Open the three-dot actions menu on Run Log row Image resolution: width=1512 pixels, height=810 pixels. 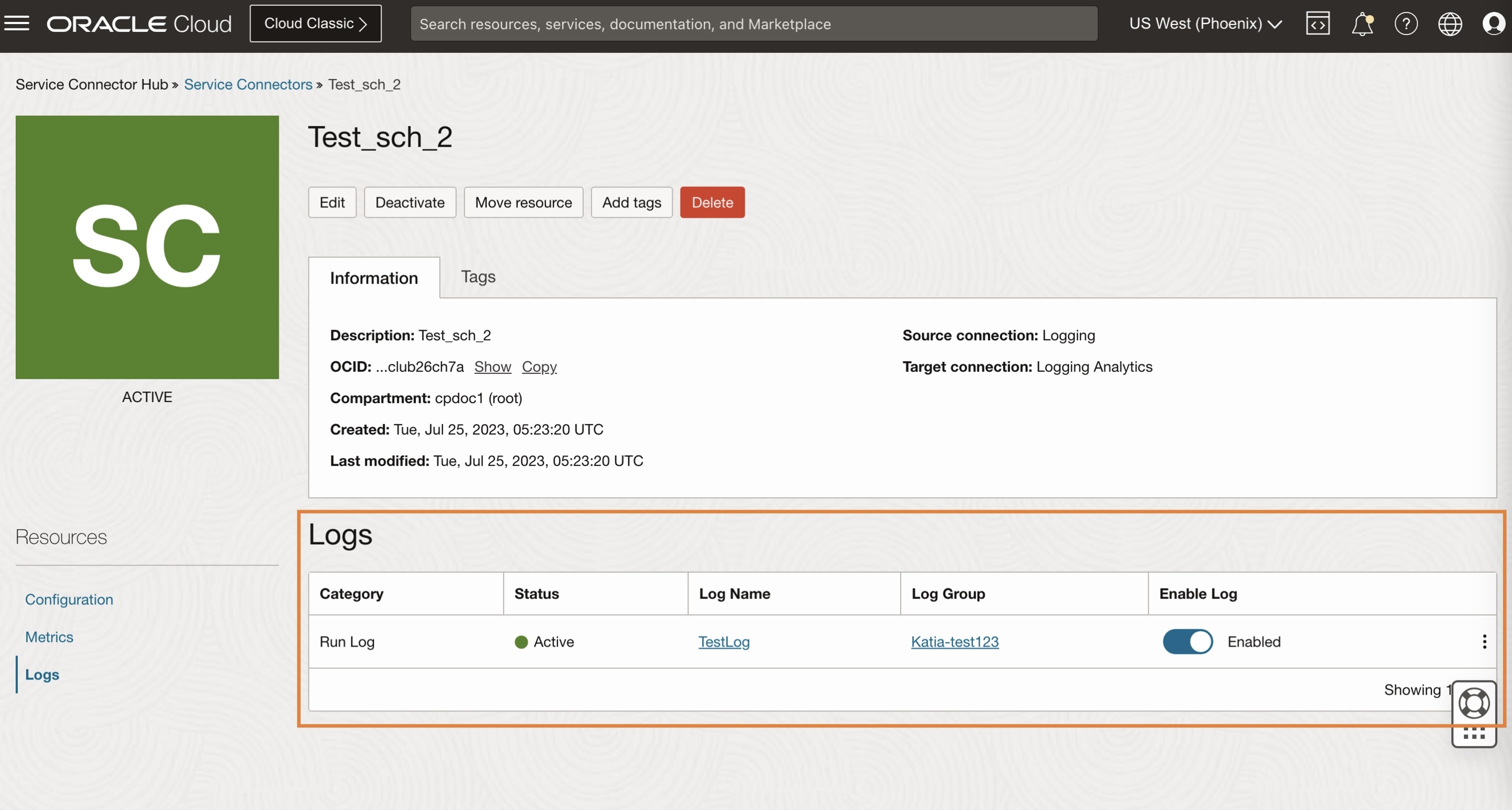point(1484,641)
